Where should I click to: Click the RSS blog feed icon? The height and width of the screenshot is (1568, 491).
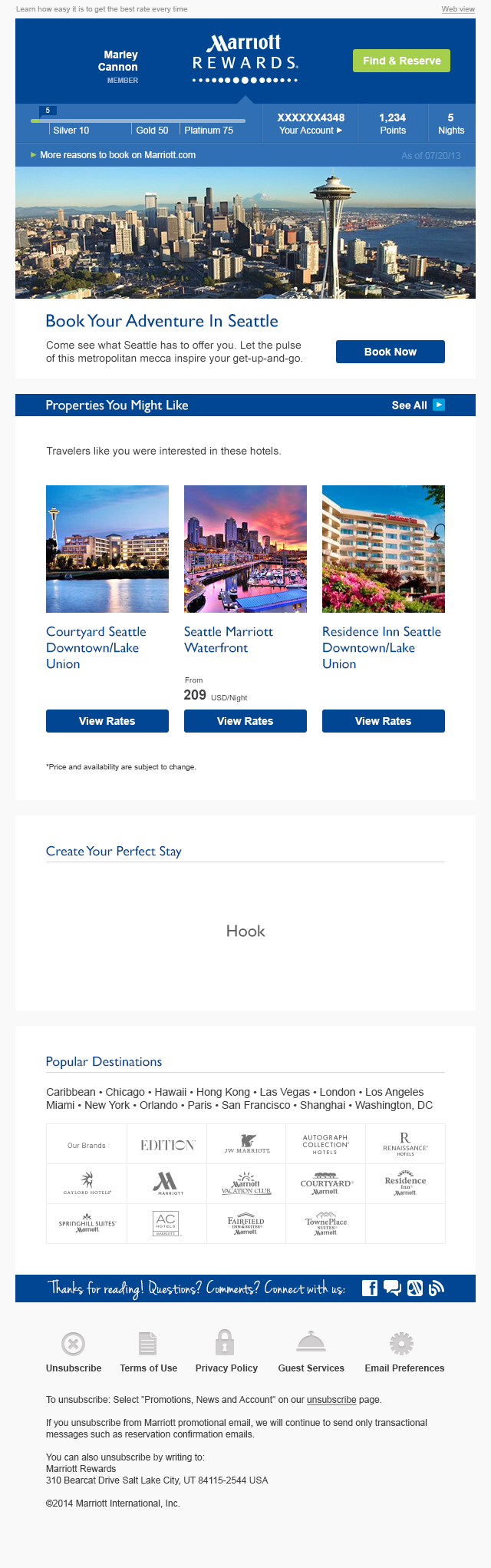pyautogui.click(x=437, y=1288)
